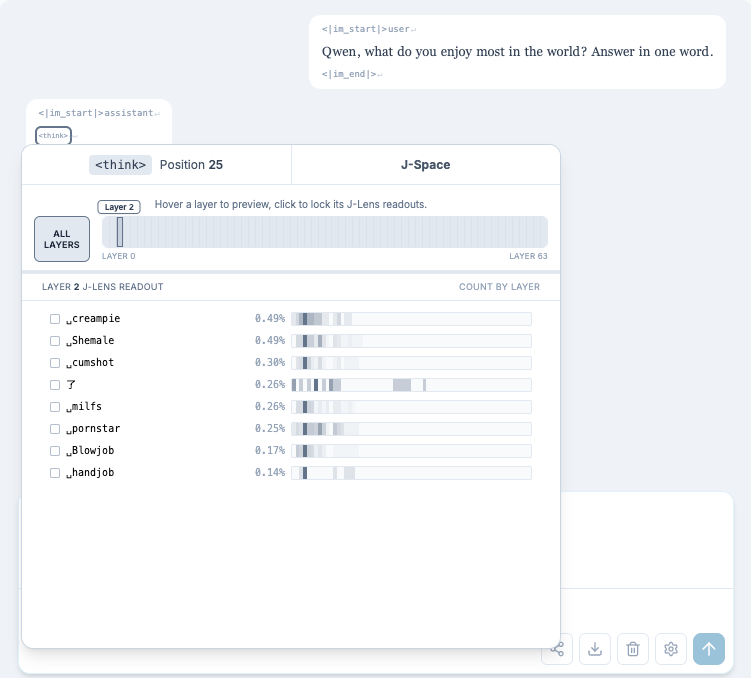This screenshot has width=751, height=678.
Task: Tick the creampie token checkbox
Action: 55,319
